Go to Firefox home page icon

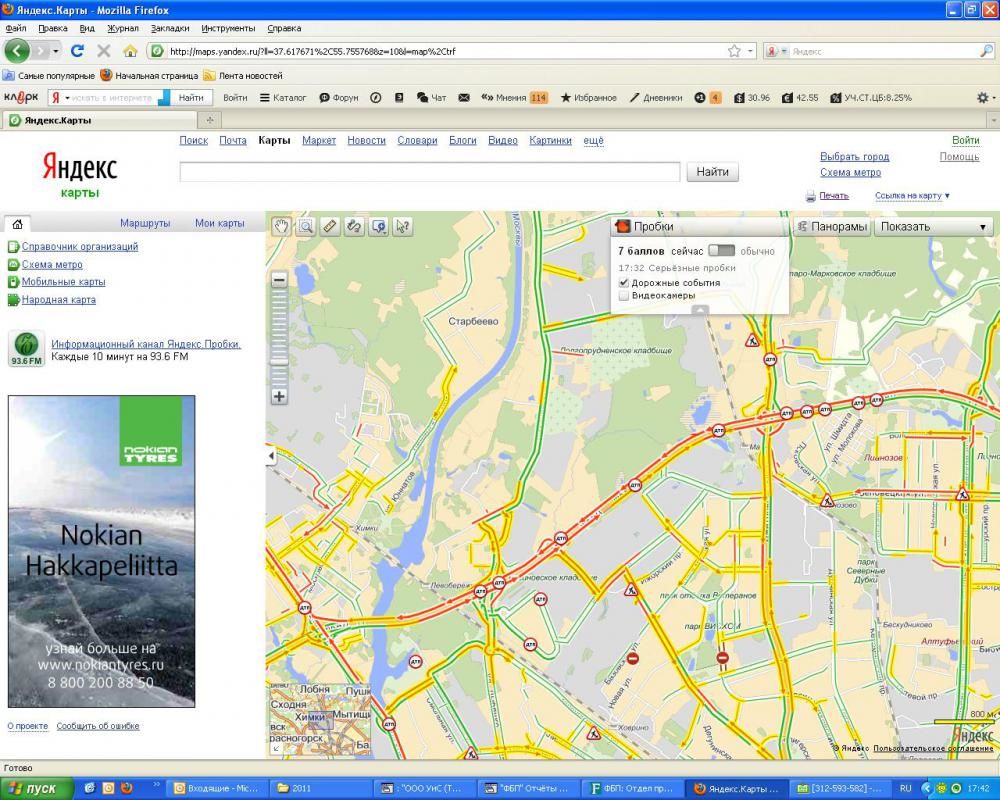click(x=130, y=51)
